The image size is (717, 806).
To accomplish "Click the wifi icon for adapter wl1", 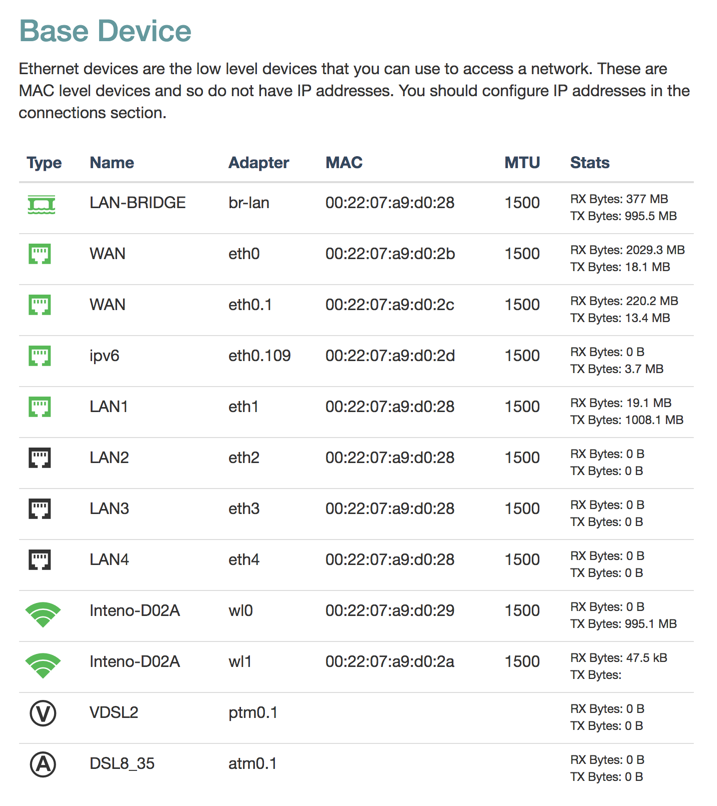I will (x=42, y=663).
